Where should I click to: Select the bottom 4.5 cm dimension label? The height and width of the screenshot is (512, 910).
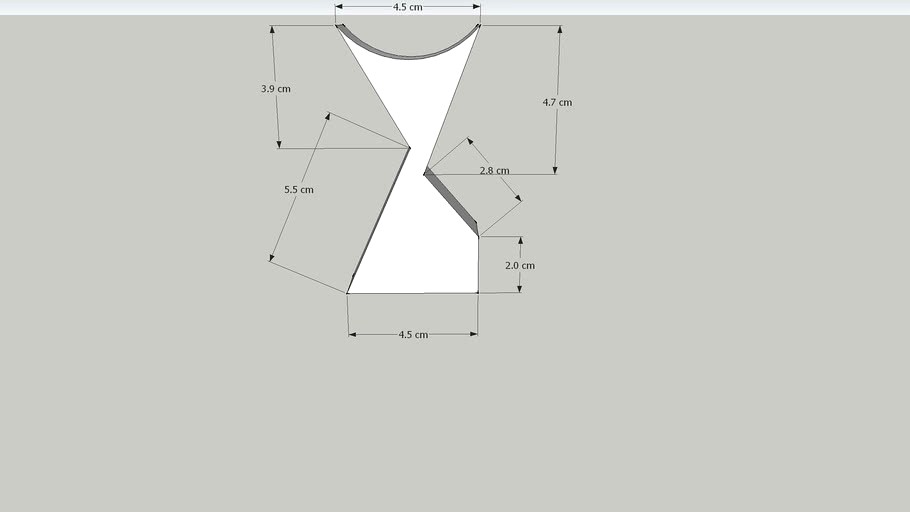tap(413, 334)
